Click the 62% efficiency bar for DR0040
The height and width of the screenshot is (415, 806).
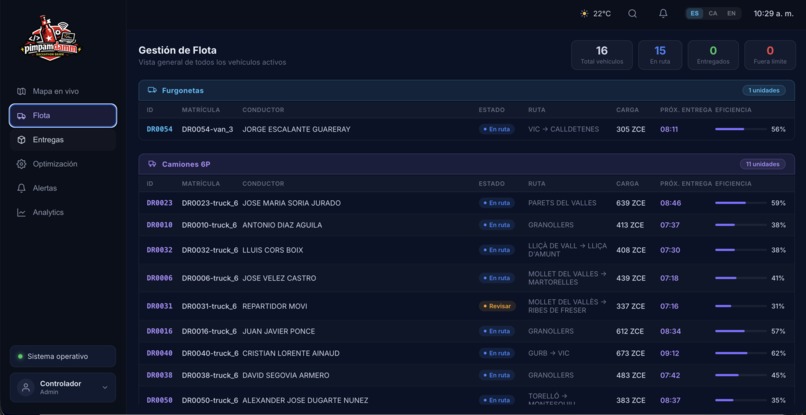[740, 353]
